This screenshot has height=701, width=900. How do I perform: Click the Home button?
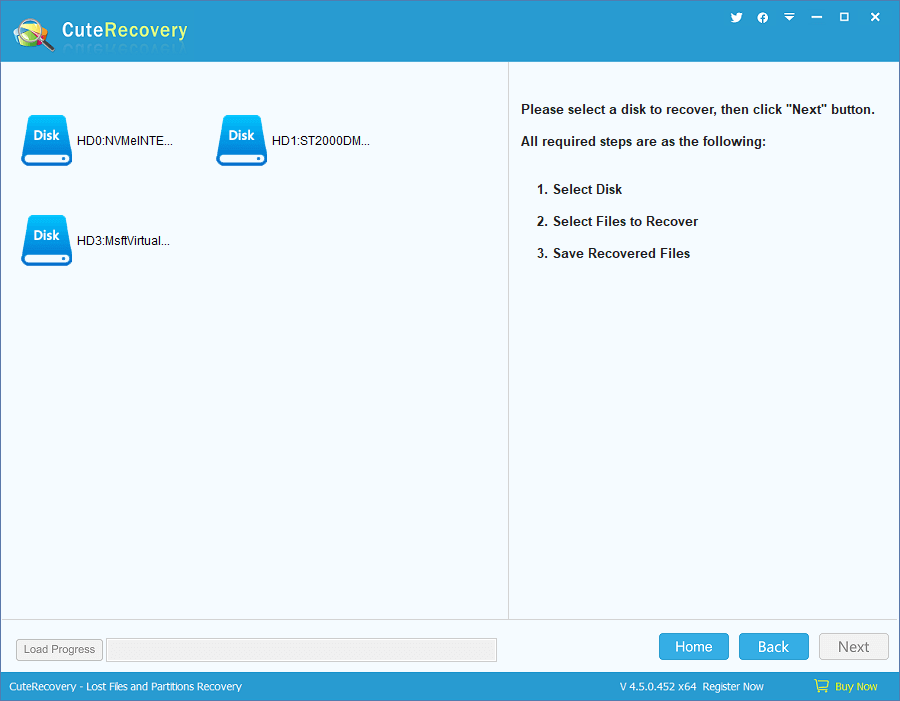(x=694, y=646)
